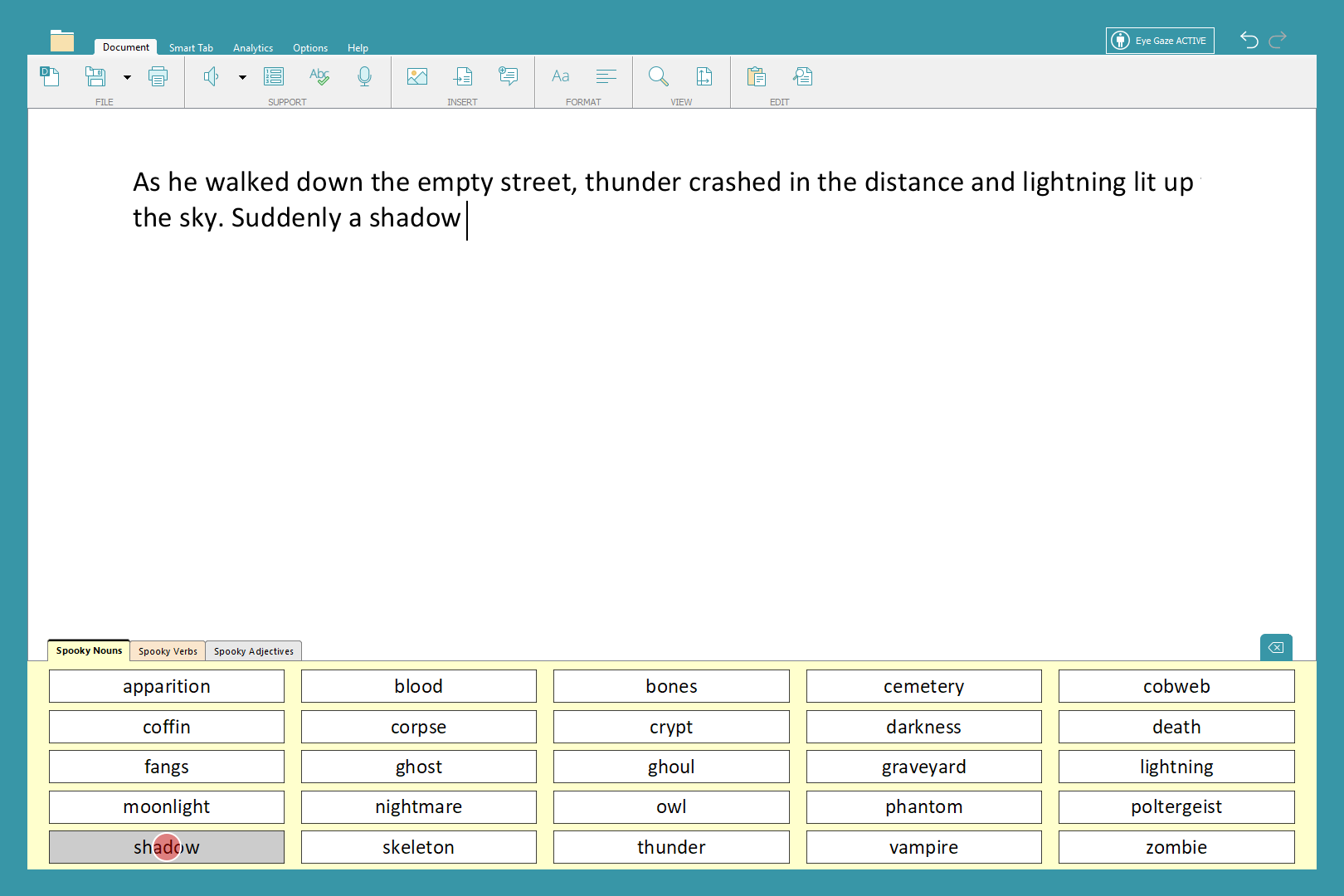This screenshot has height=896, width=1344.
Task: Insert the word 'vampire'
Action: (923, 847)
